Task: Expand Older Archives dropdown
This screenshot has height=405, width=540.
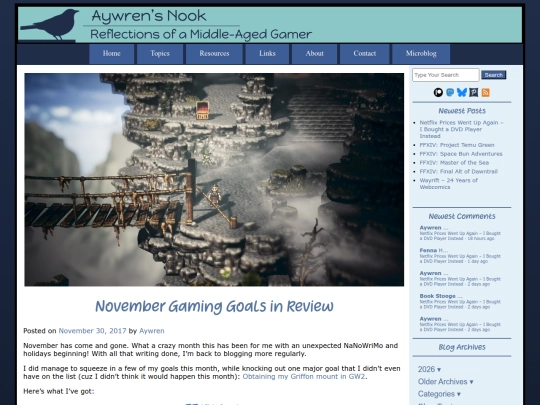Action: click(x=445, y=382)
